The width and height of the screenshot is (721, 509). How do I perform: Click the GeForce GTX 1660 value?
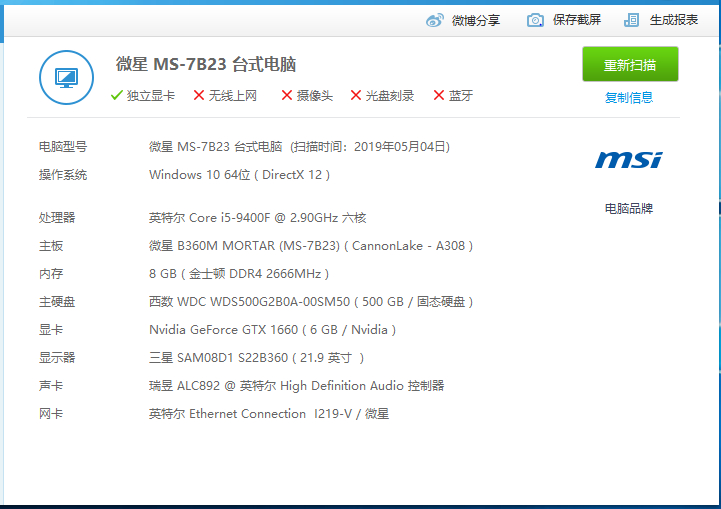tap(272, 330)
